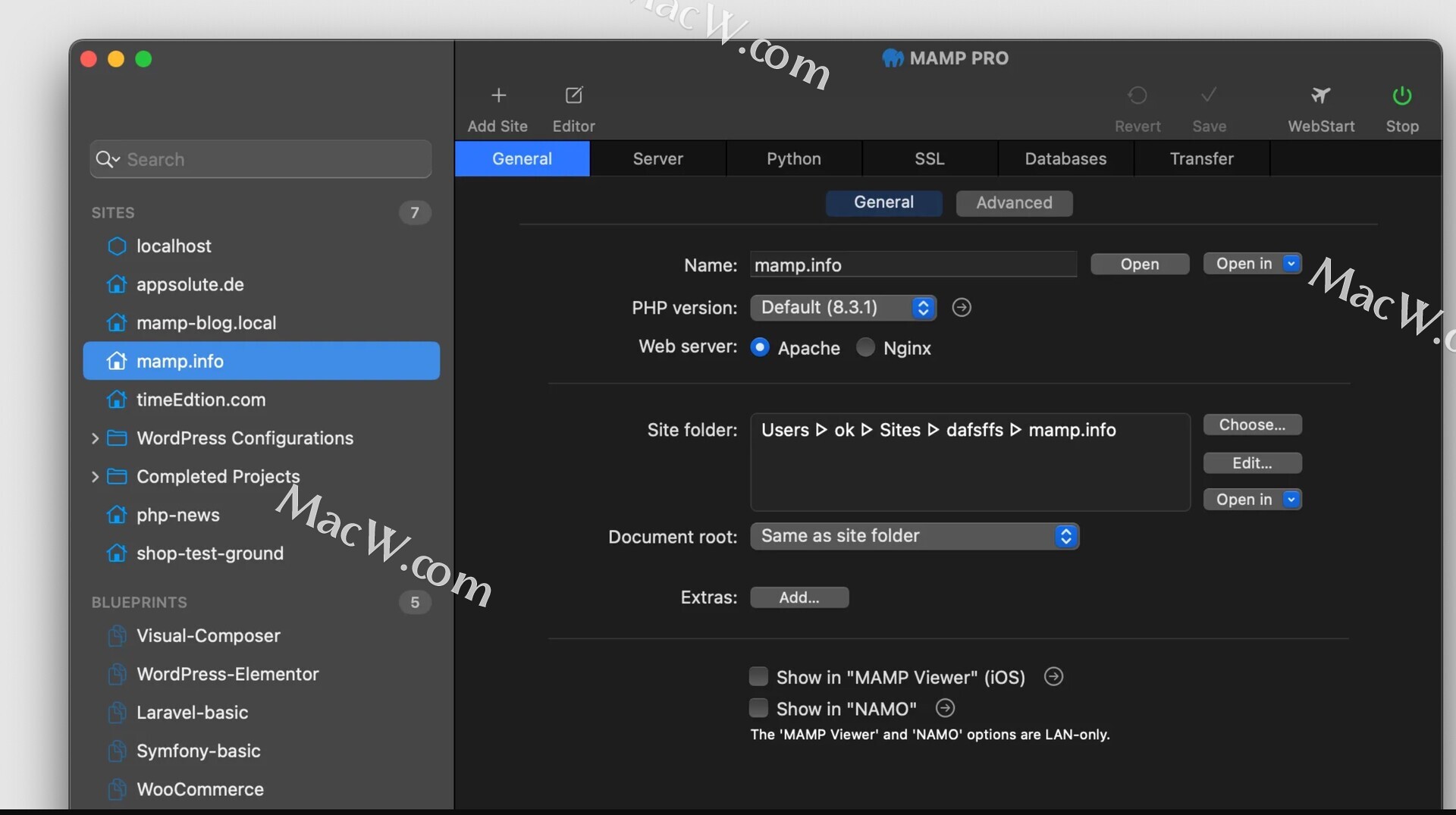Click the Symfony-basic blueprint icon
This screenshot has width=1456, height=815.
click(x=117, y=751)
